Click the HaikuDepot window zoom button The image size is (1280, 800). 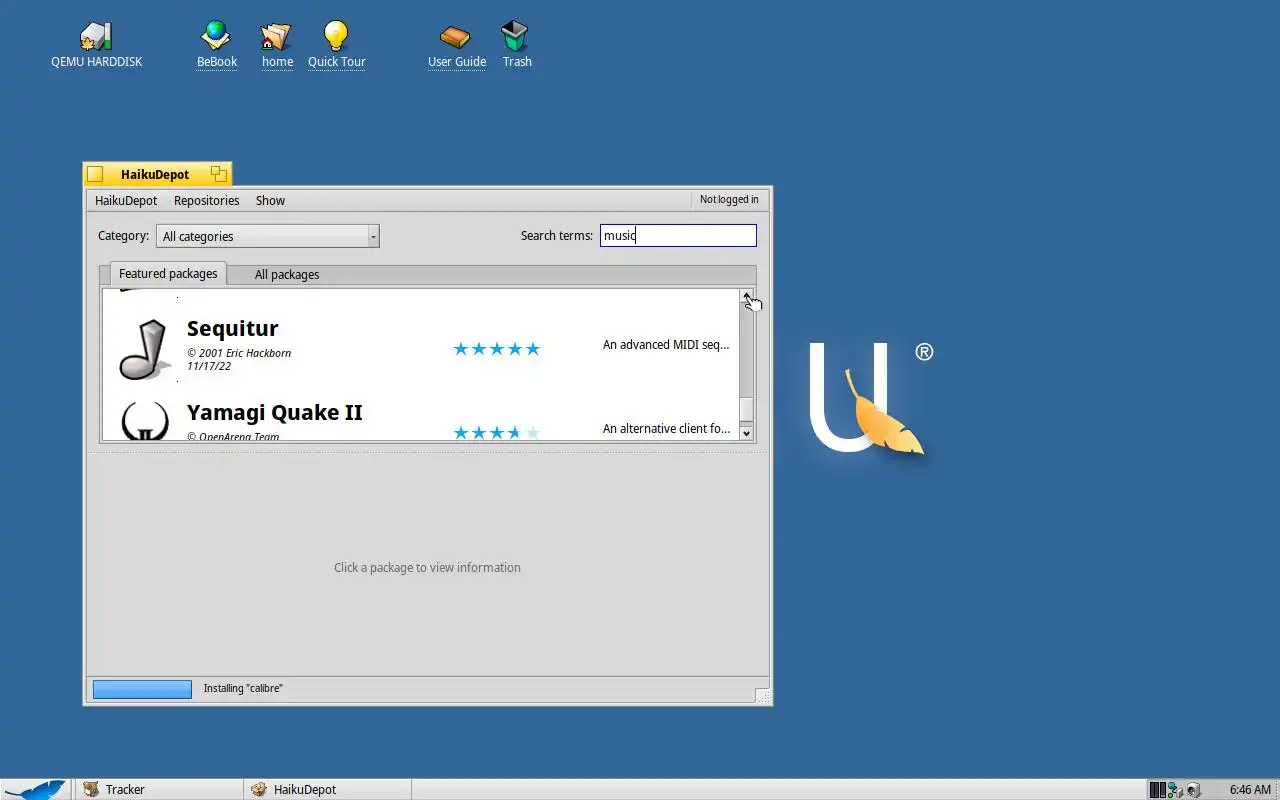click(219, 174)
